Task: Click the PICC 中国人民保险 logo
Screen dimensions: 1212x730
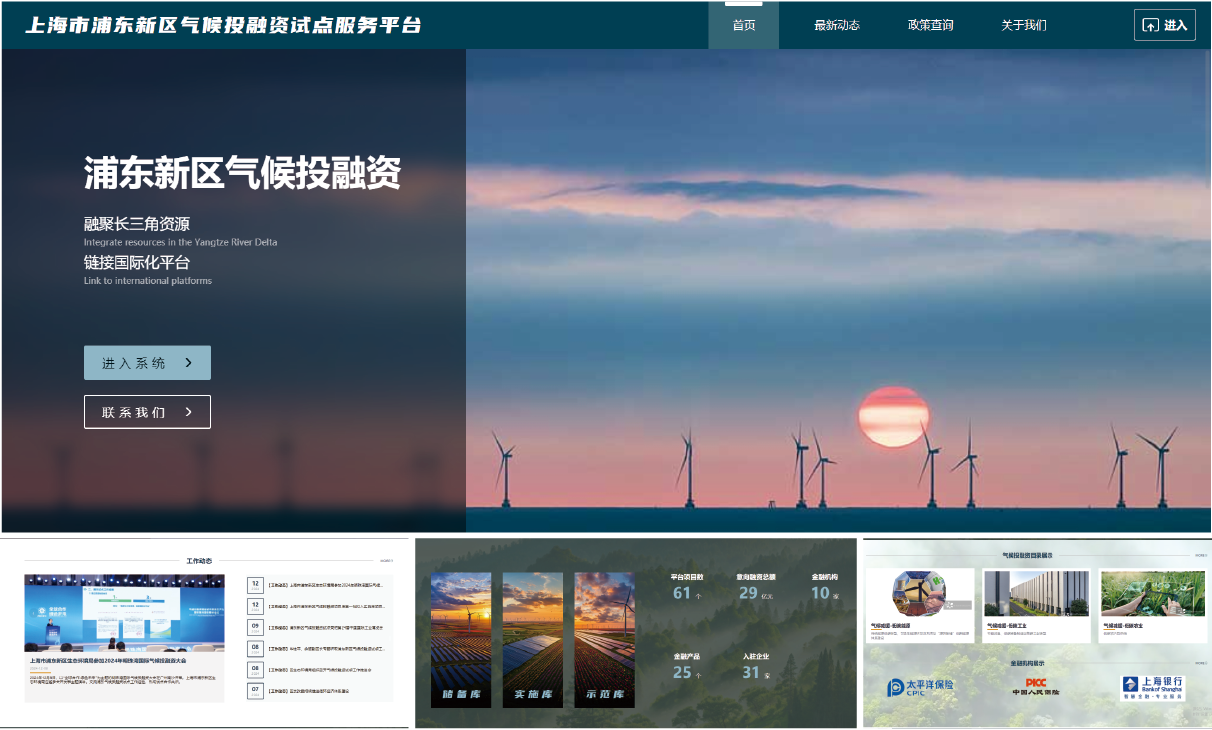Action: (1036, 686)
